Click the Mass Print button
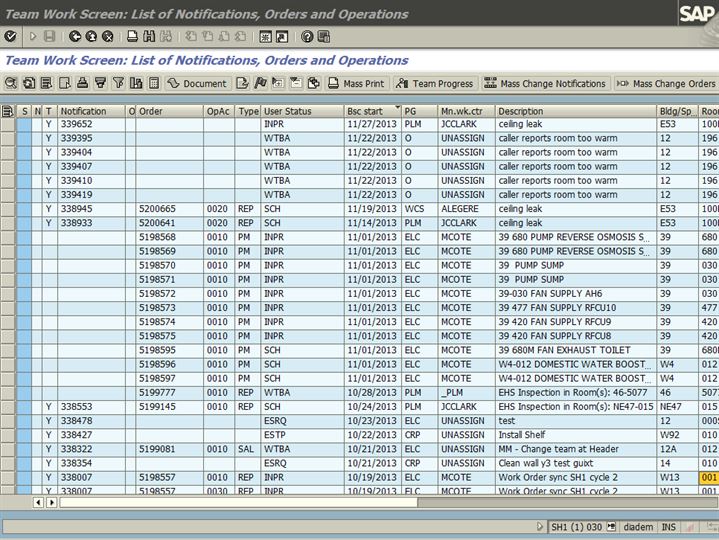This screenshot has height=540, width=719. click(x=357, y=83)
